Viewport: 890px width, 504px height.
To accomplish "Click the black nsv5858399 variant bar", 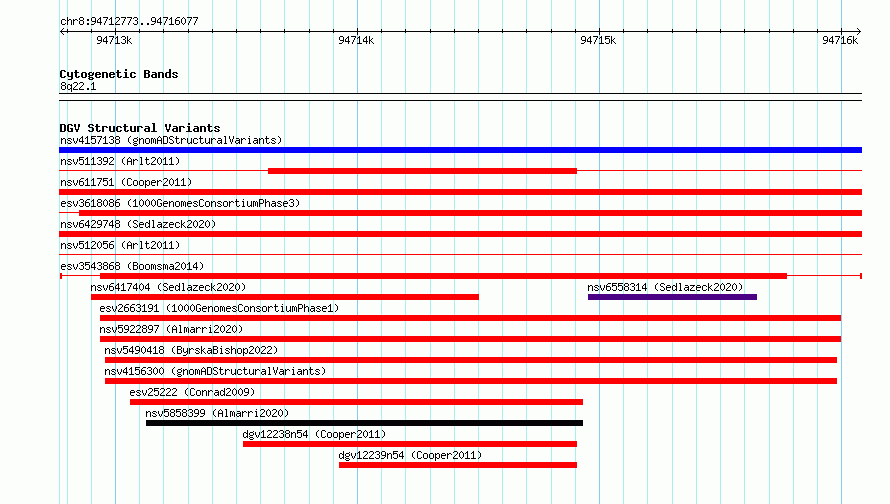I will coord(364,423).
